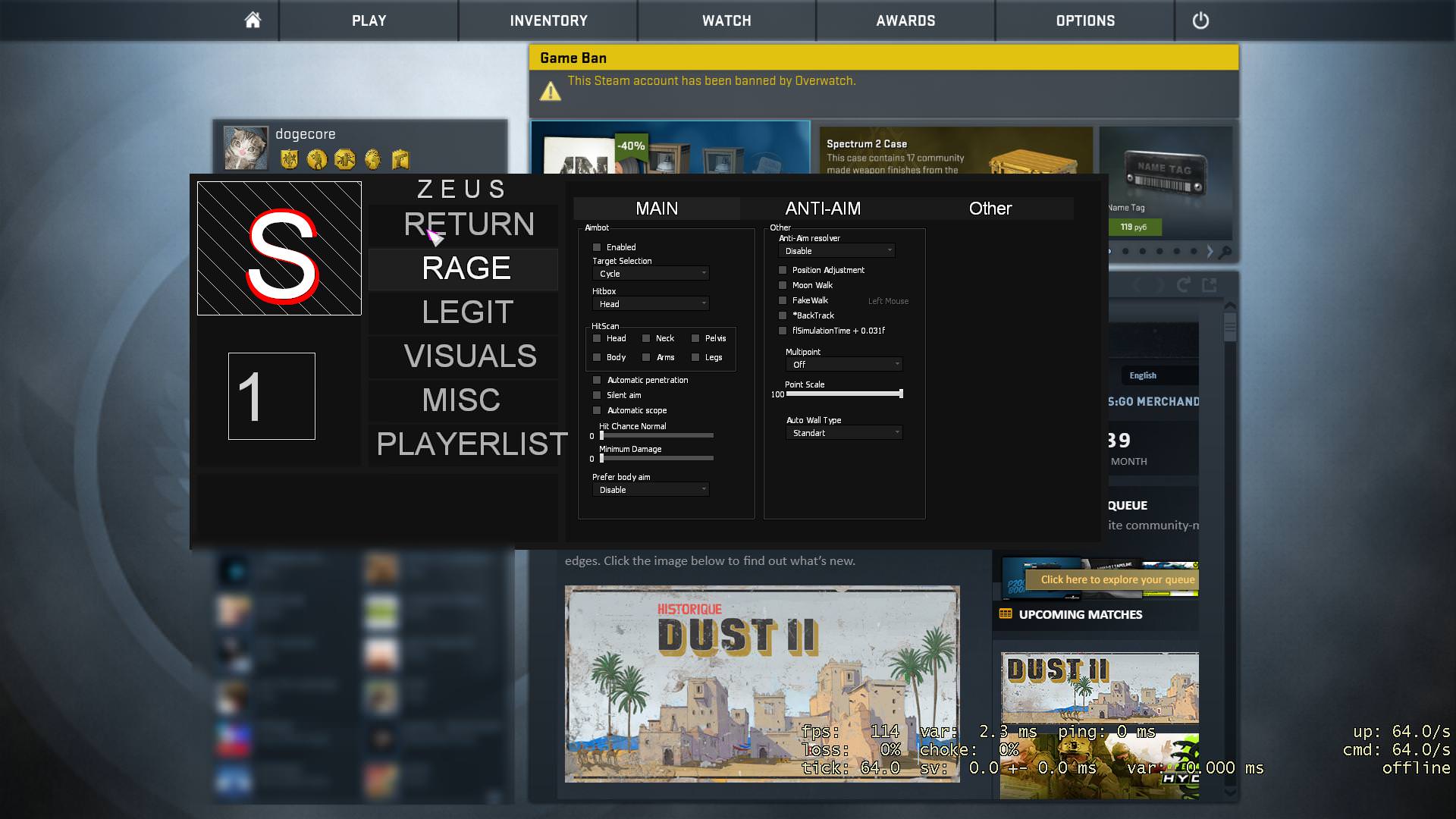Check the HitScan Pelvis box
The height and width of the screenshot is (819, 1456).
pyautogui.click(x=695, y=338)
